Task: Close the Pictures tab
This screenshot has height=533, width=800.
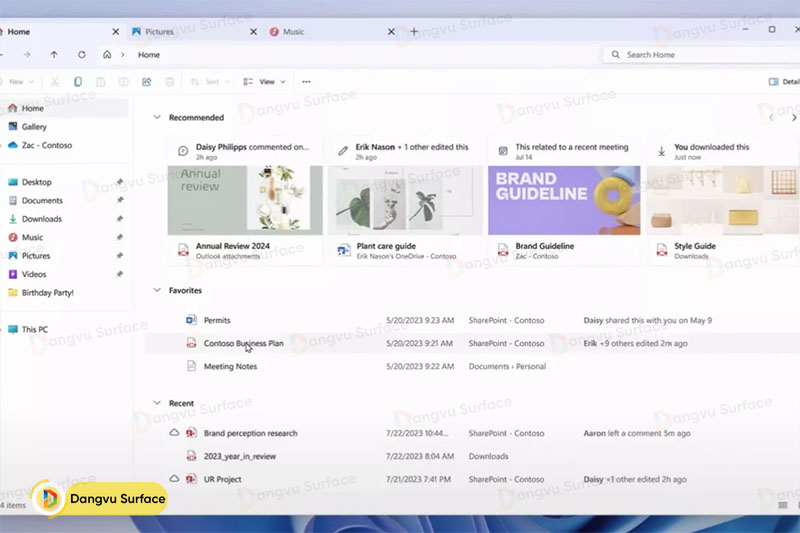Action: pos(253,32)
